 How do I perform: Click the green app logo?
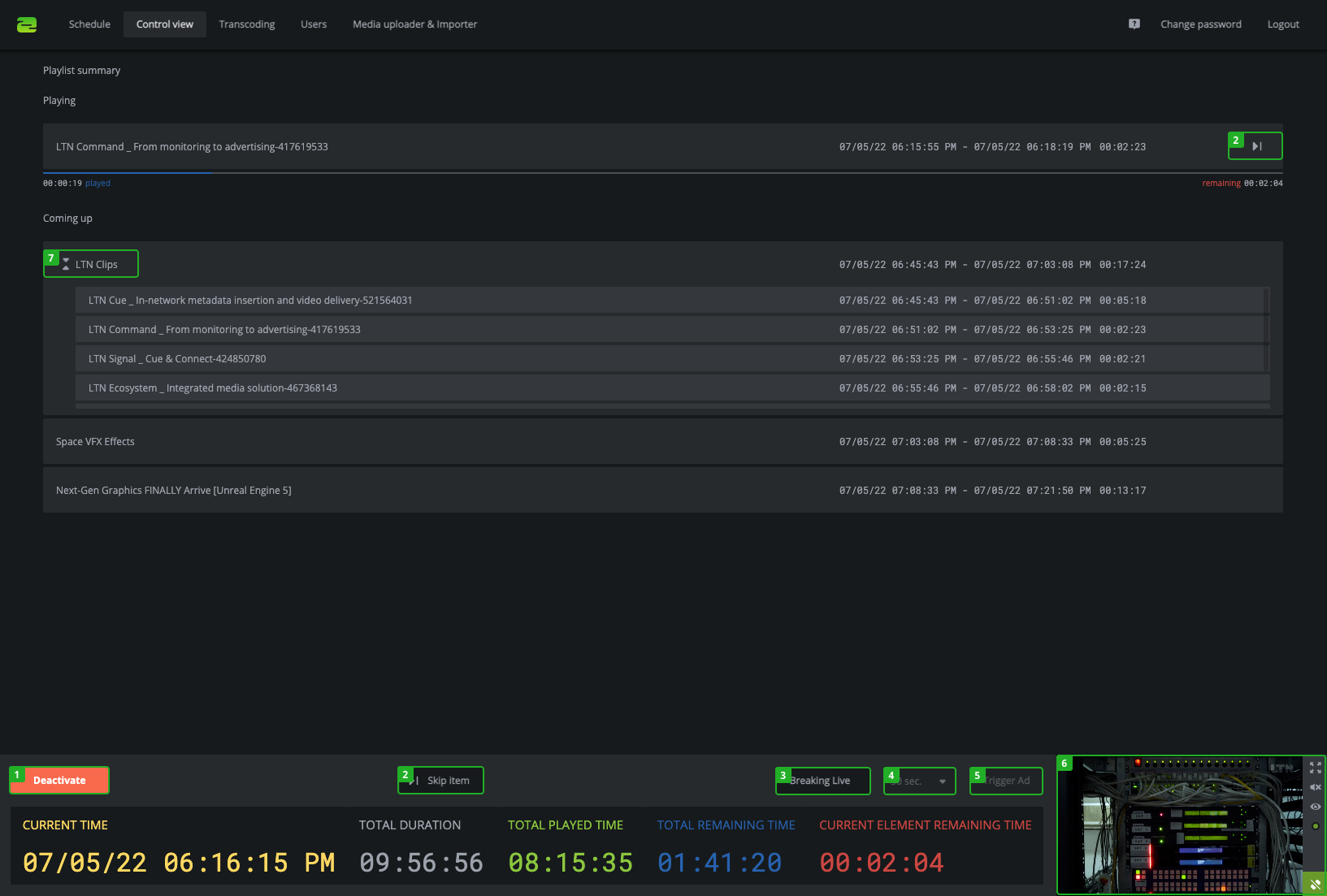pos(27,24)
